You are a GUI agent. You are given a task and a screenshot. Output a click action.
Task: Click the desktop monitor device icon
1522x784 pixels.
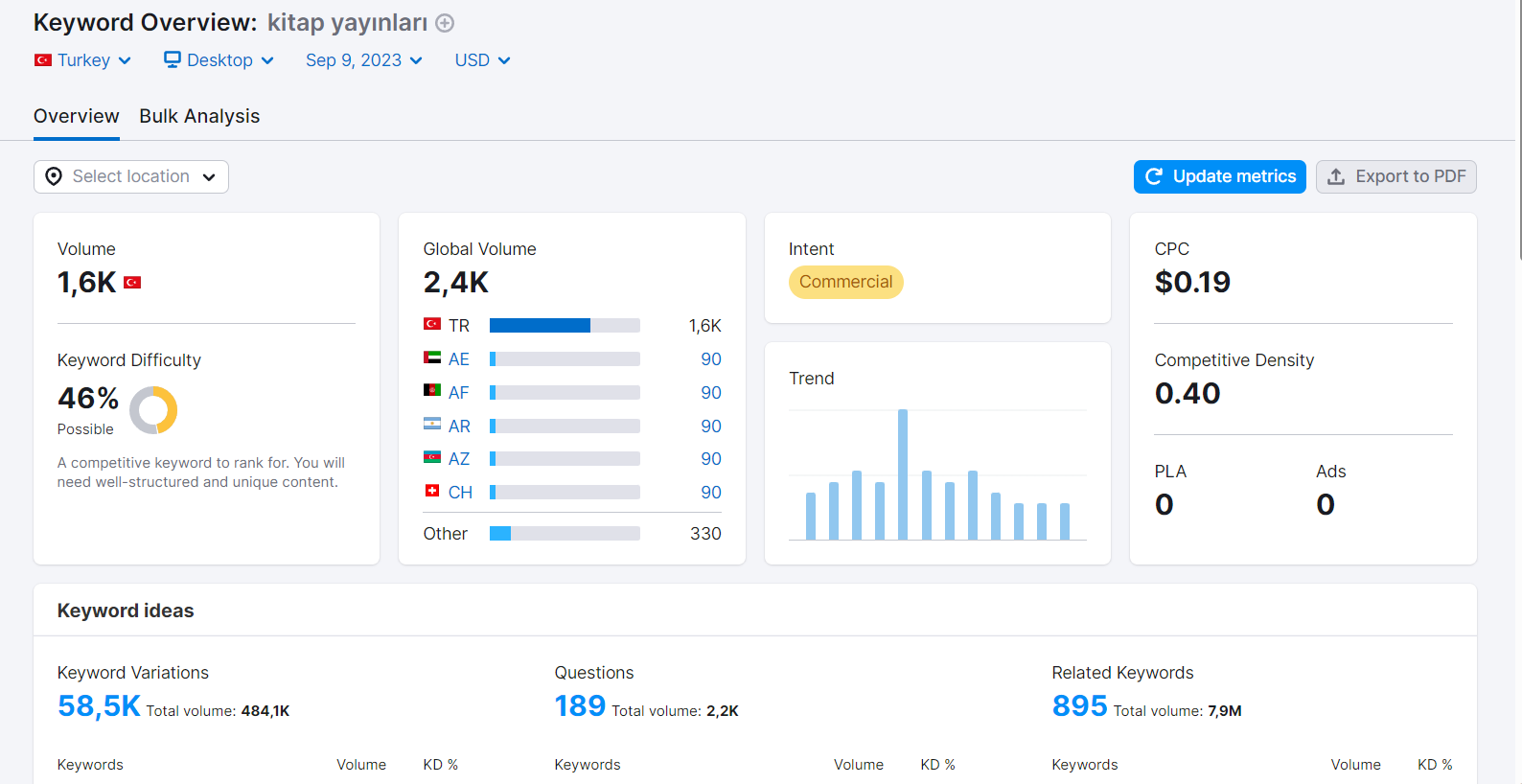click(173, 59)
